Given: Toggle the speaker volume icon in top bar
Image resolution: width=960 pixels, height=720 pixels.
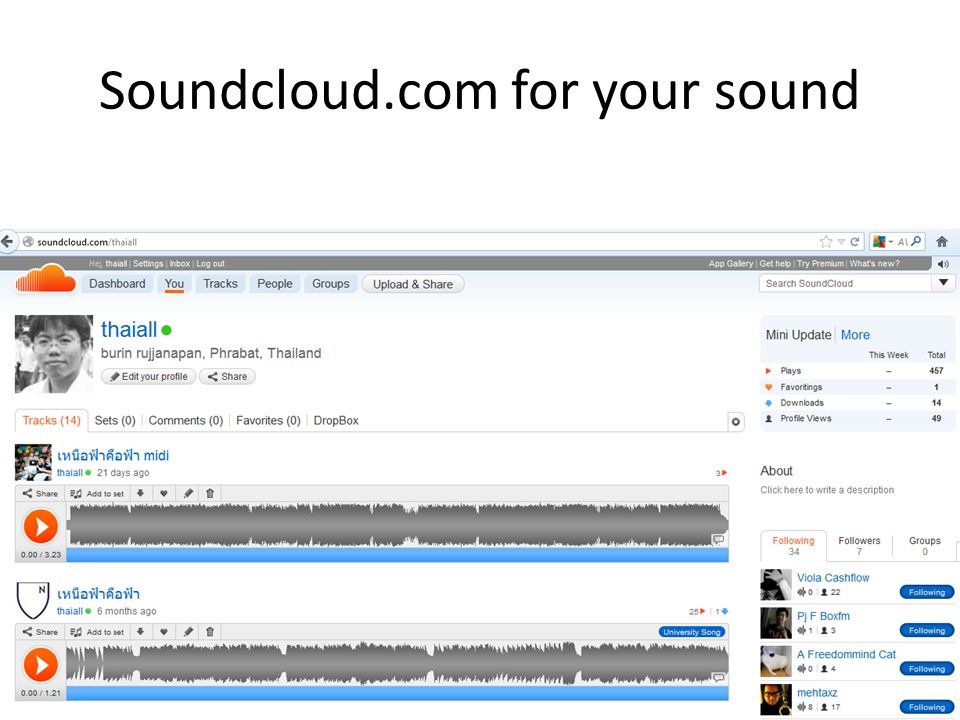Looking at the screenshot, I should (943, 264).
